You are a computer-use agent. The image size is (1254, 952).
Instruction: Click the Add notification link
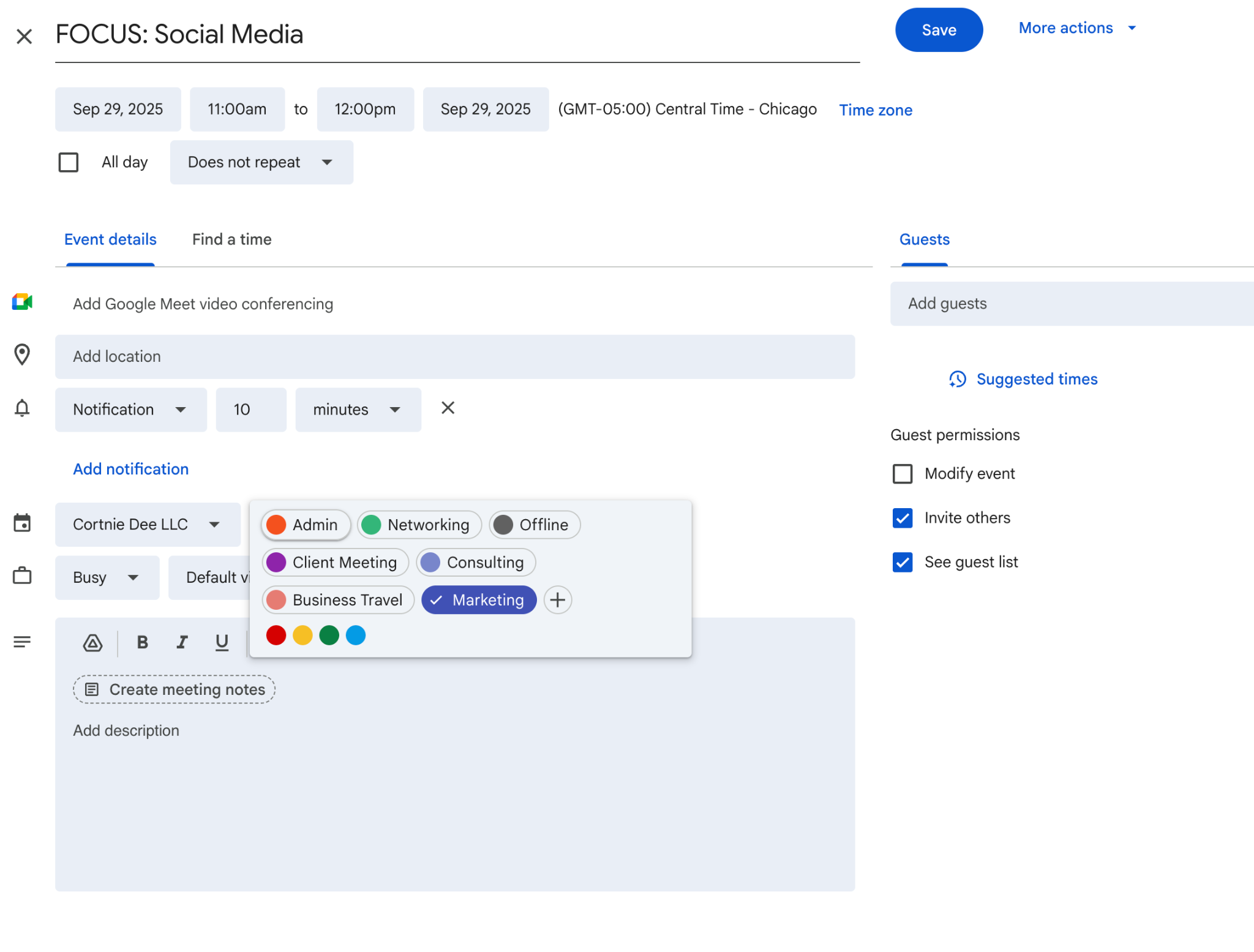(130, 469)
